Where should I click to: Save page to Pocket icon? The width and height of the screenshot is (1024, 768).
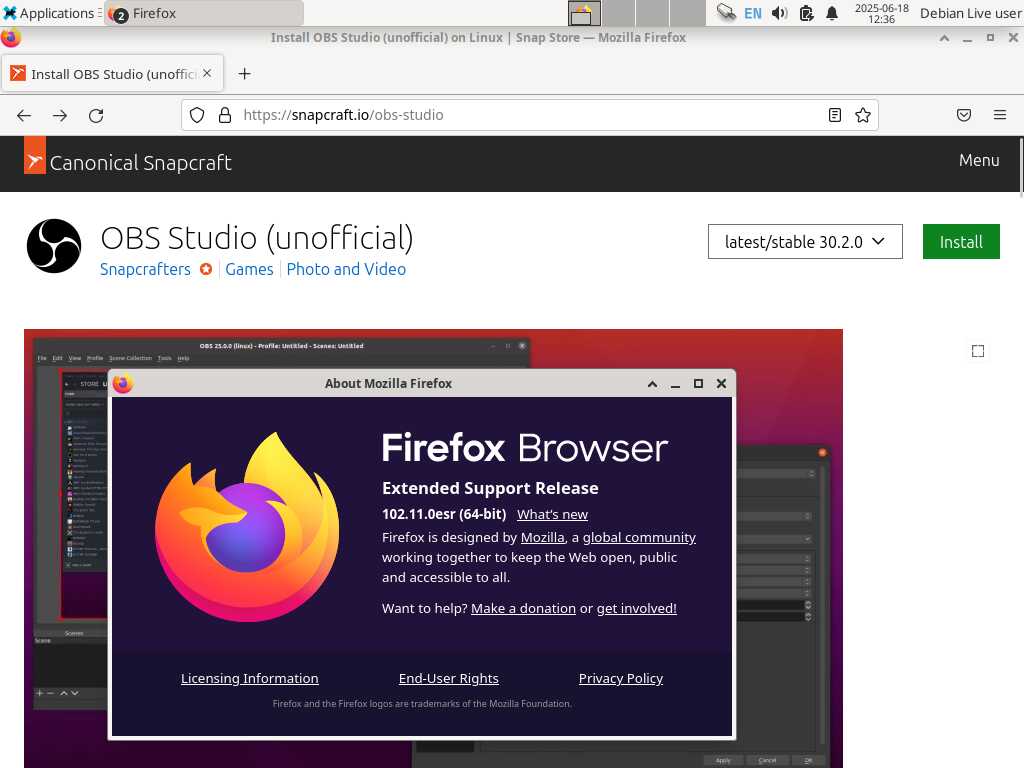tap(964, 116)
